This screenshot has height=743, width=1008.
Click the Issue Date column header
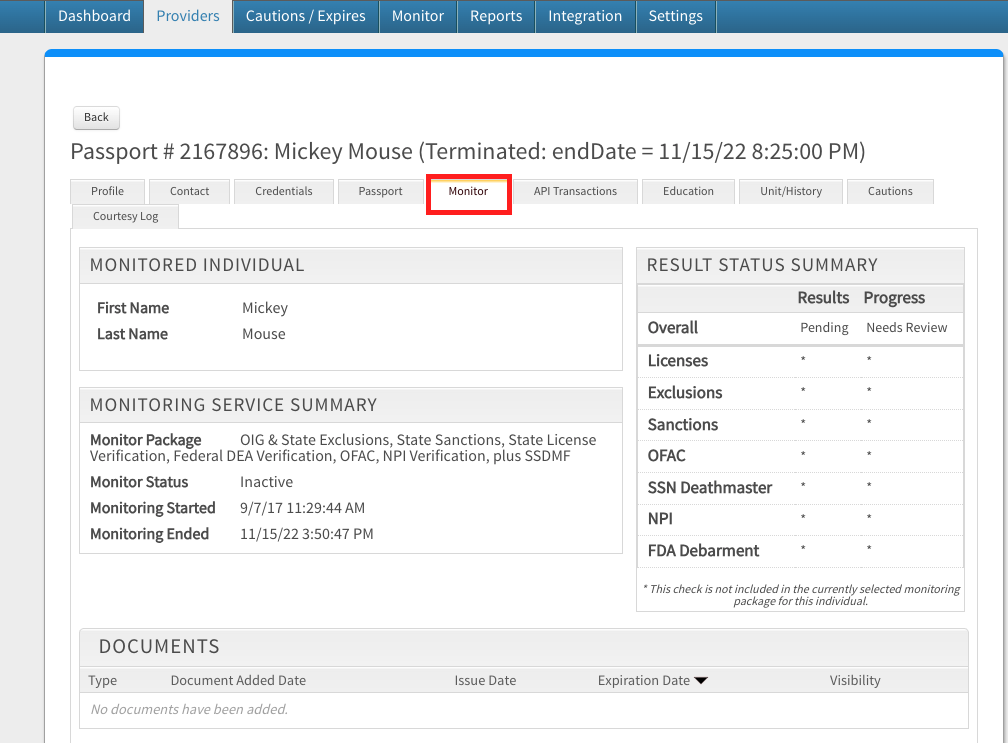(x=485, y=681)
